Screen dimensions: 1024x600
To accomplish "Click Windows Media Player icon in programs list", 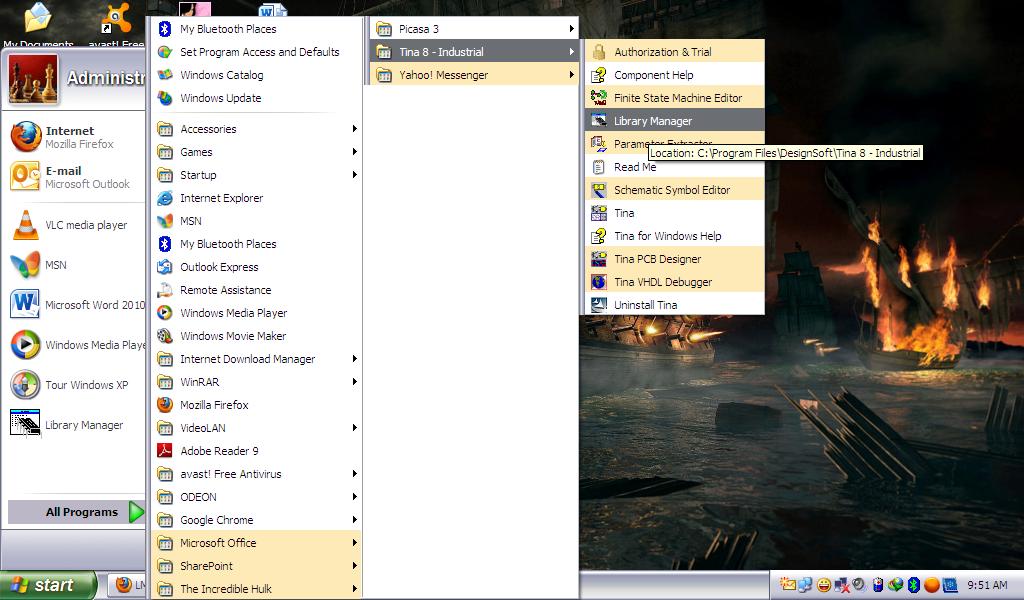I will coord(165,313).
